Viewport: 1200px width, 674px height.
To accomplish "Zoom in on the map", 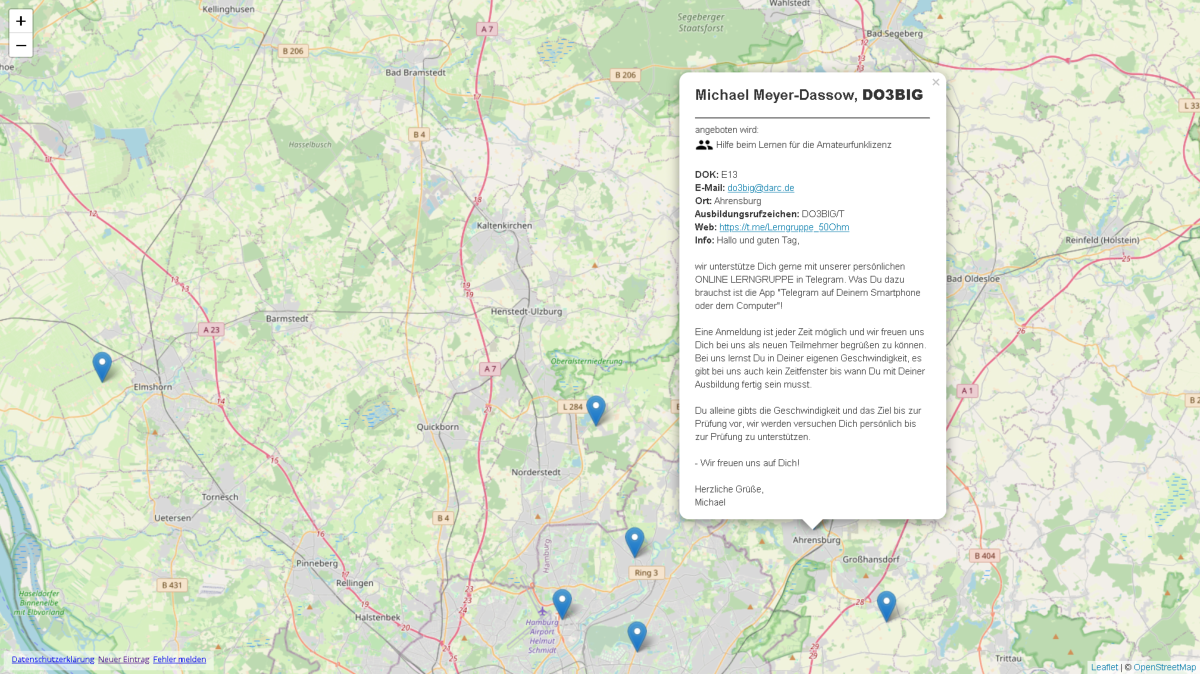I will pos(21,20).
